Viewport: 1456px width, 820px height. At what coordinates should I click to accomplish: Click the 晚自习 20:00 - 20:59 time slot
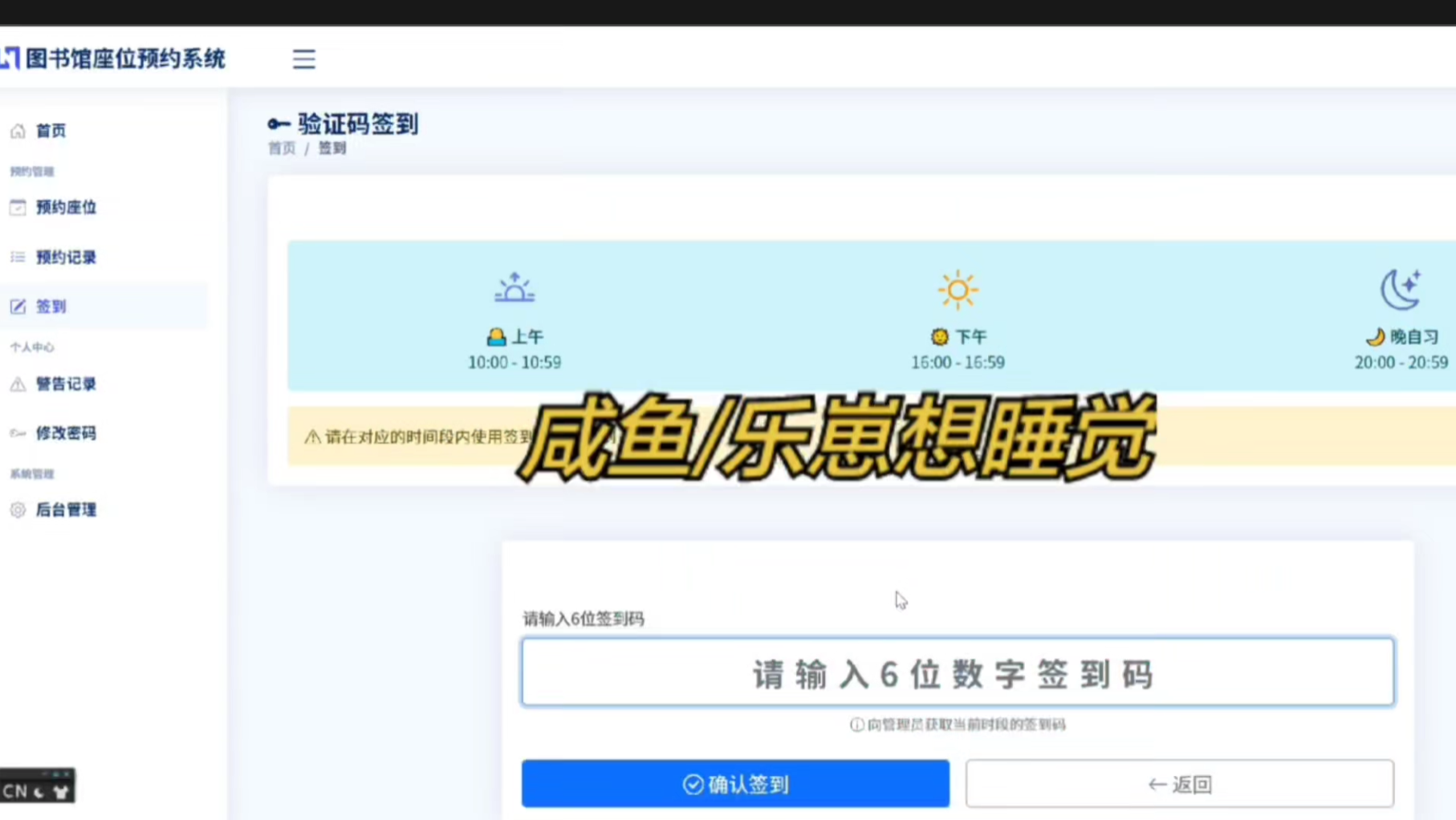(x=1401, y=350)
